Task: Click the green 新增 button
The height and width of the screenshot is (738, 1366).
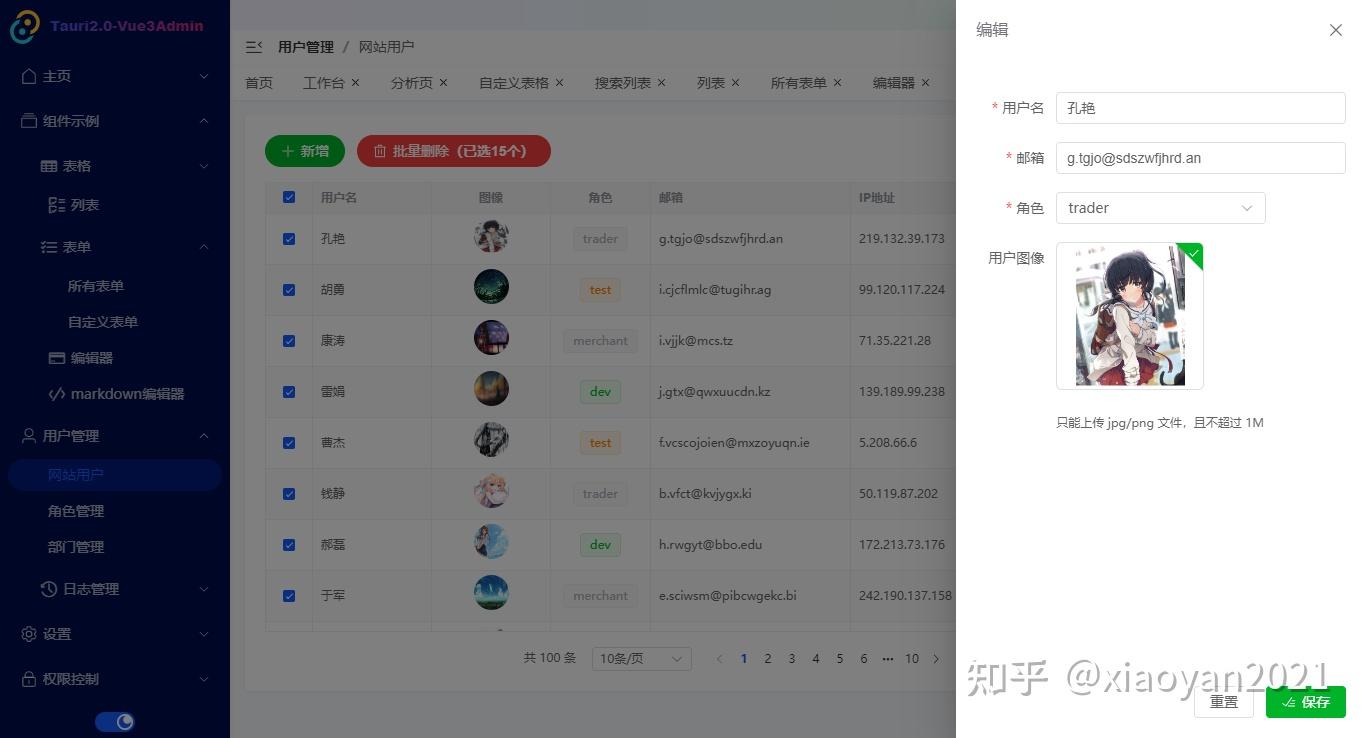Action: (x=304, y=151)
